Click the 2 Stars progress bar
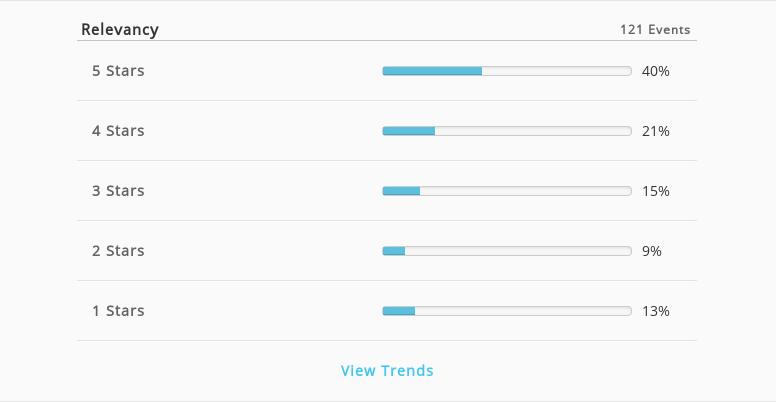This screenshot has width=776, height=402. pyautogui.click(x=507, y=251)
